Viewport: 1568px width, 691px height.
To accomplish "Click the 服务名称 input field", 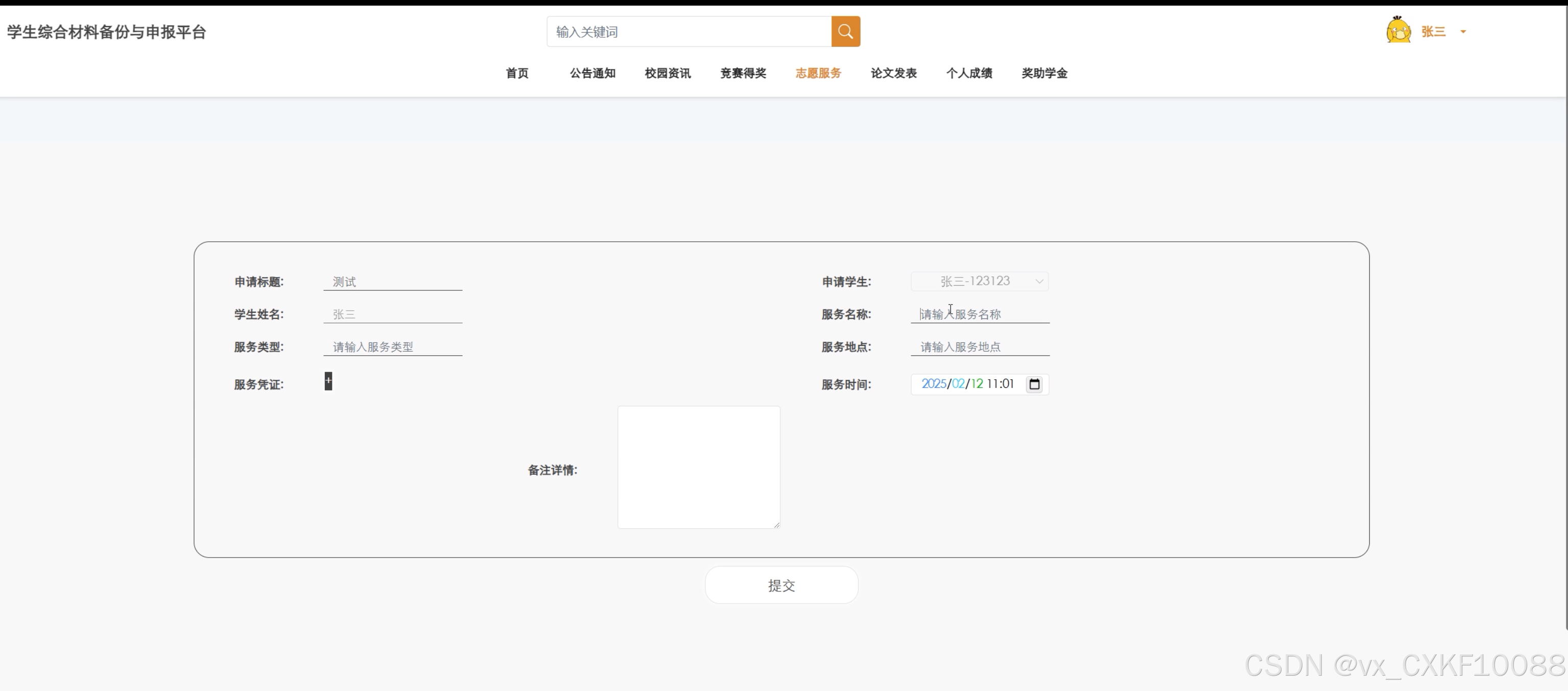I will (980, 314).
